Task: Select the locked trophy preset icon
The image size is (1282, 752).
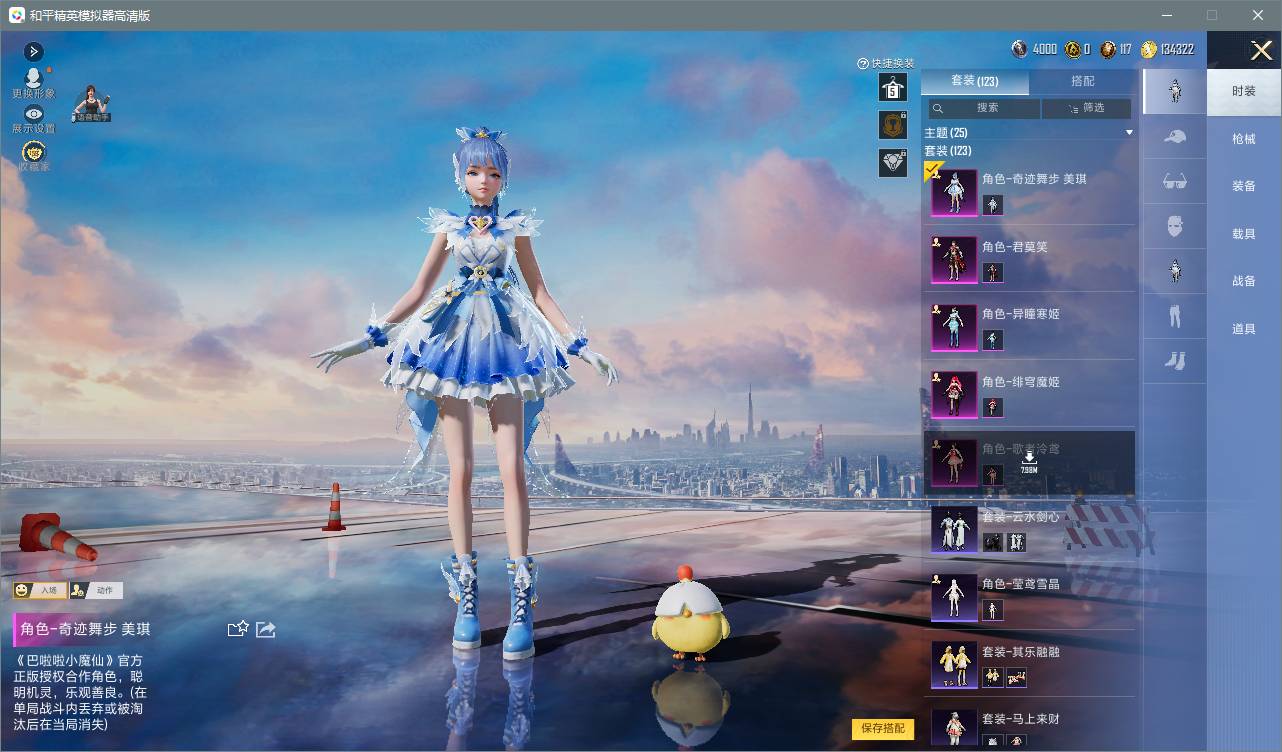Action: click(893, 125)
